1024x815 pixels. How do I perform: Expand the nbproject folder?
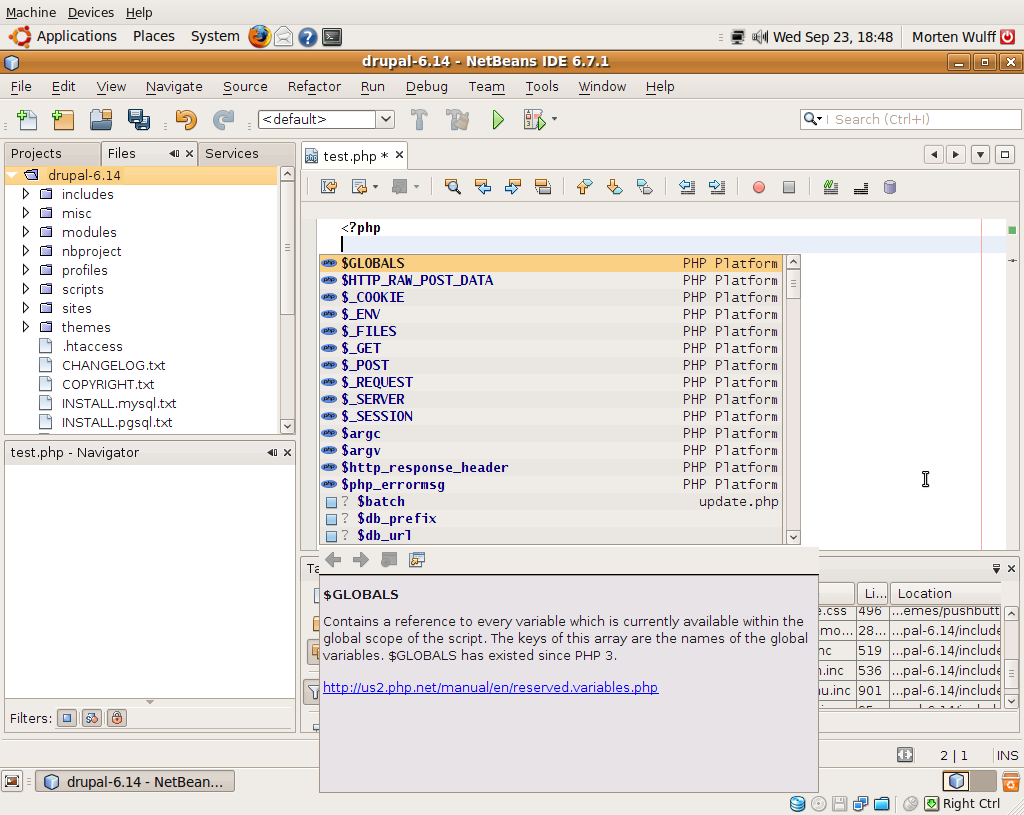click(25, 251)
